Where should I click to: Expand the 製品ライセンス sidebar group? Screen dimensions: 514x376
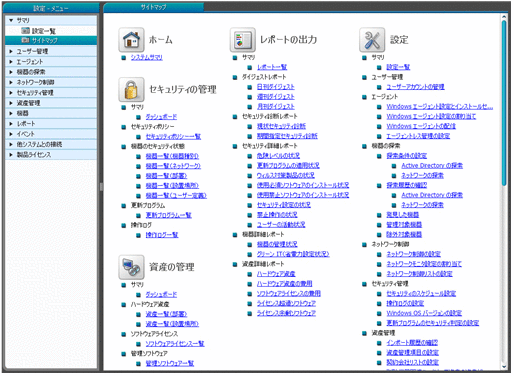[x=11, y=155]
